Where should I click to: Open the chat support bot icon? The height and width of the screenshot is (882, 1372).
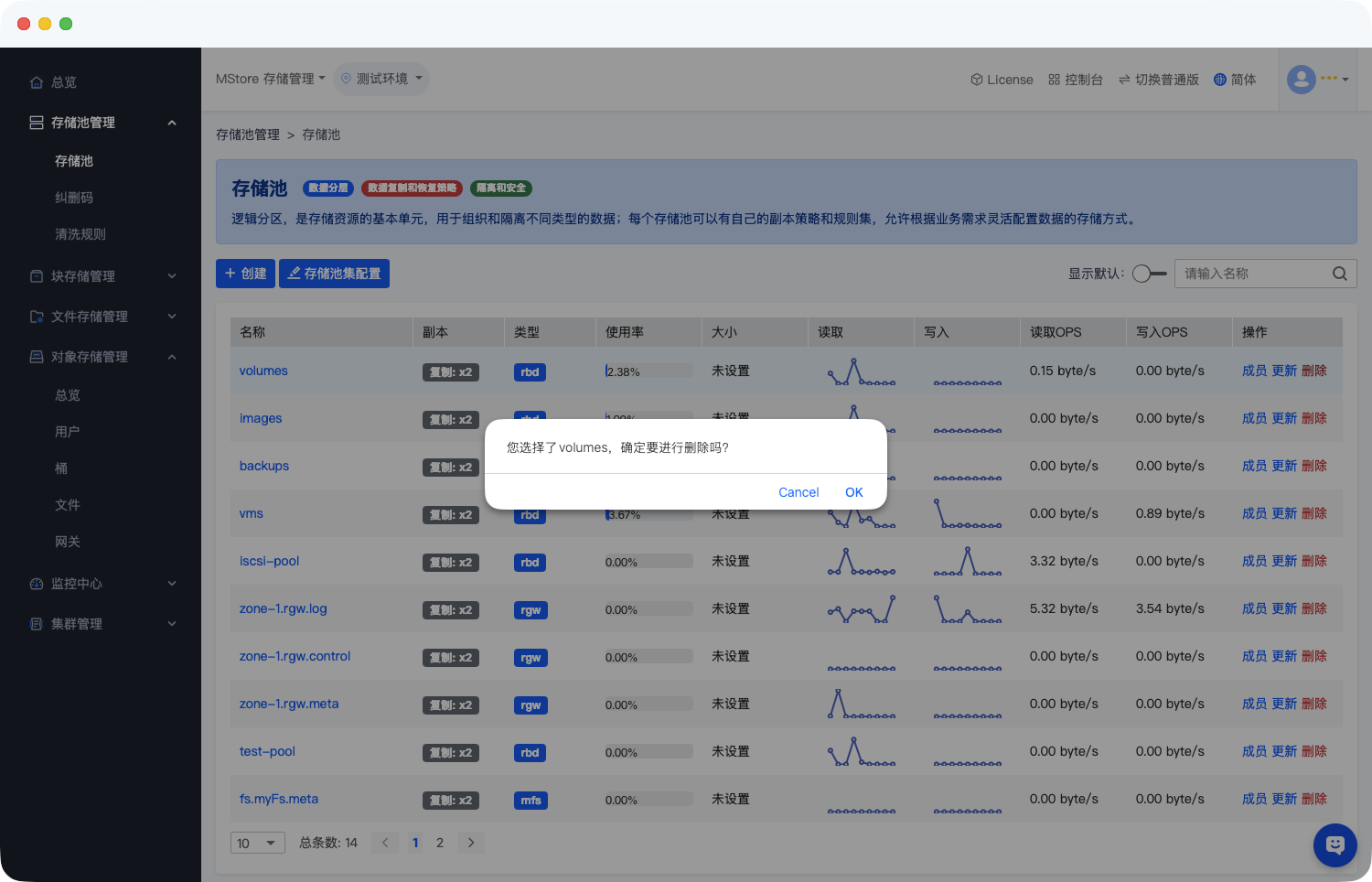(x=1334, y=844)
